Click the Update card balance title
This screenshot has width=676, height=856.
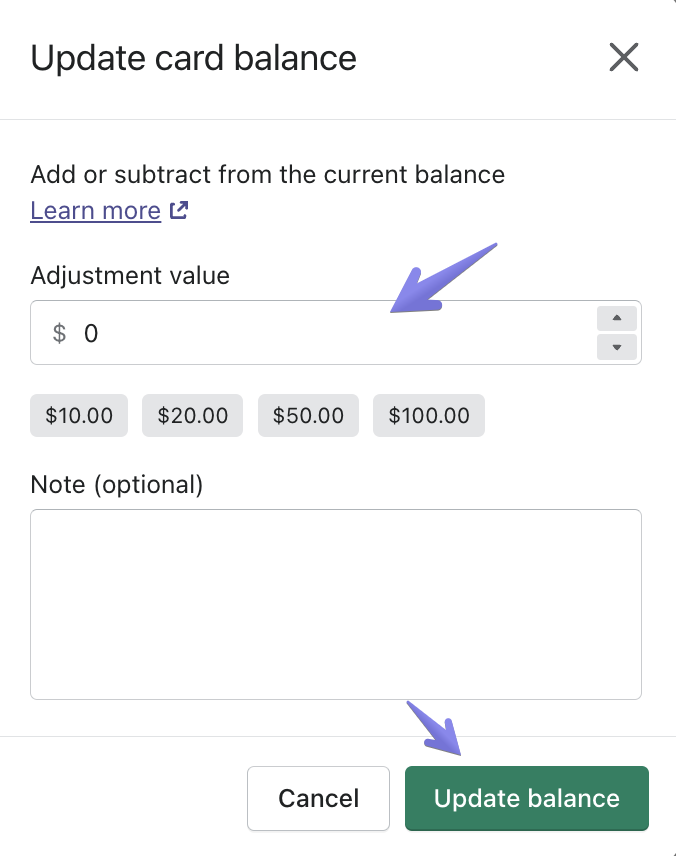194,58
